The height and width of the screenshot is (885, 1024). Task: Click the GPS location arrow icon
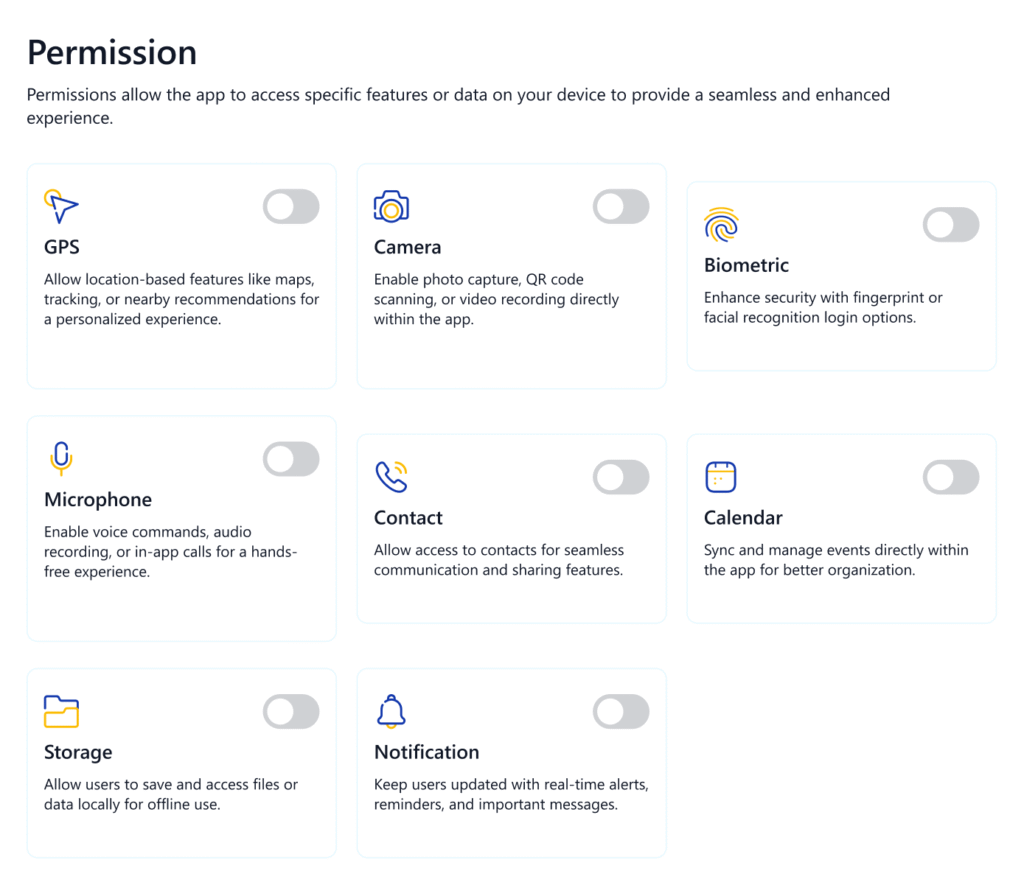tap(62, 207)
